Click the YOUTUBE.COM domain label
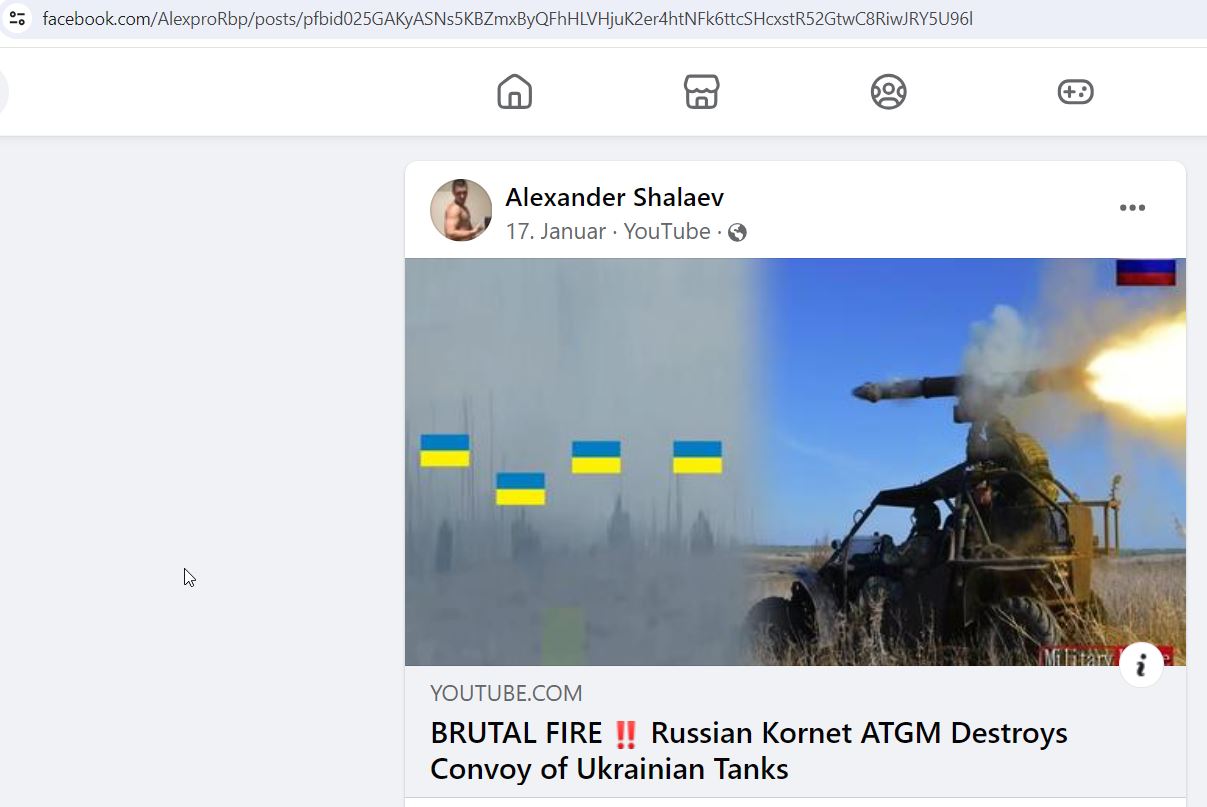The width and height of the screenshot is (1207, 807). (506, 693)
